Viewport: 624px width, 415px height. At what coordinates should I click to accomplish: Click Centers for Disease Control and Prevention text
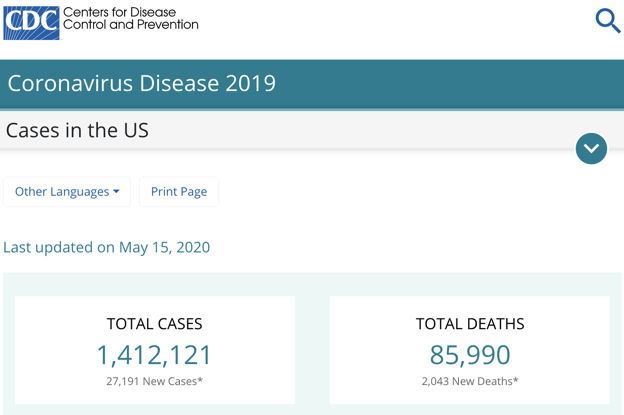(x=130, y=19)
